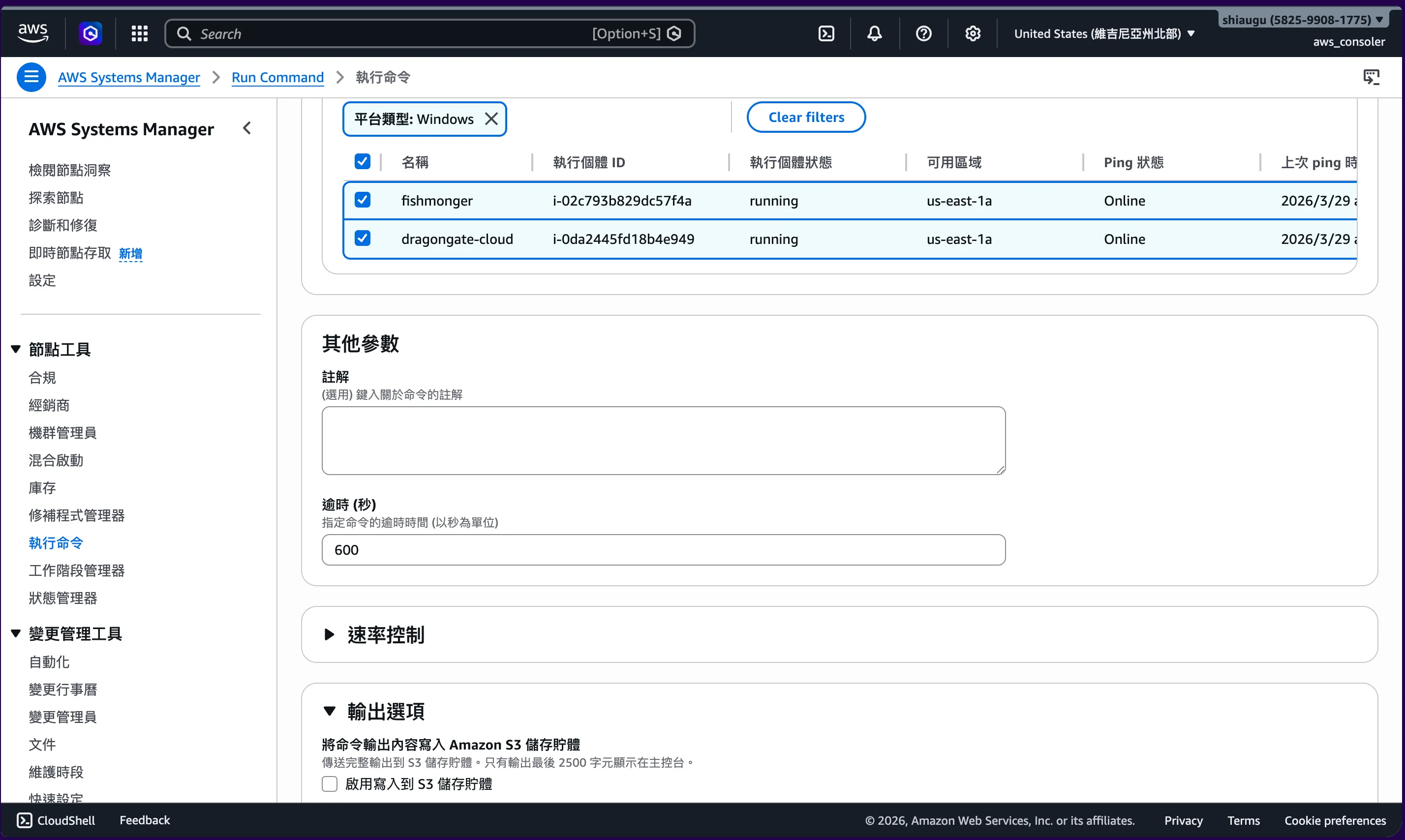Screen dimensions: 1405x840
Task: Enable writing output to S3 bucket
Action: click(x=330, y=783)
